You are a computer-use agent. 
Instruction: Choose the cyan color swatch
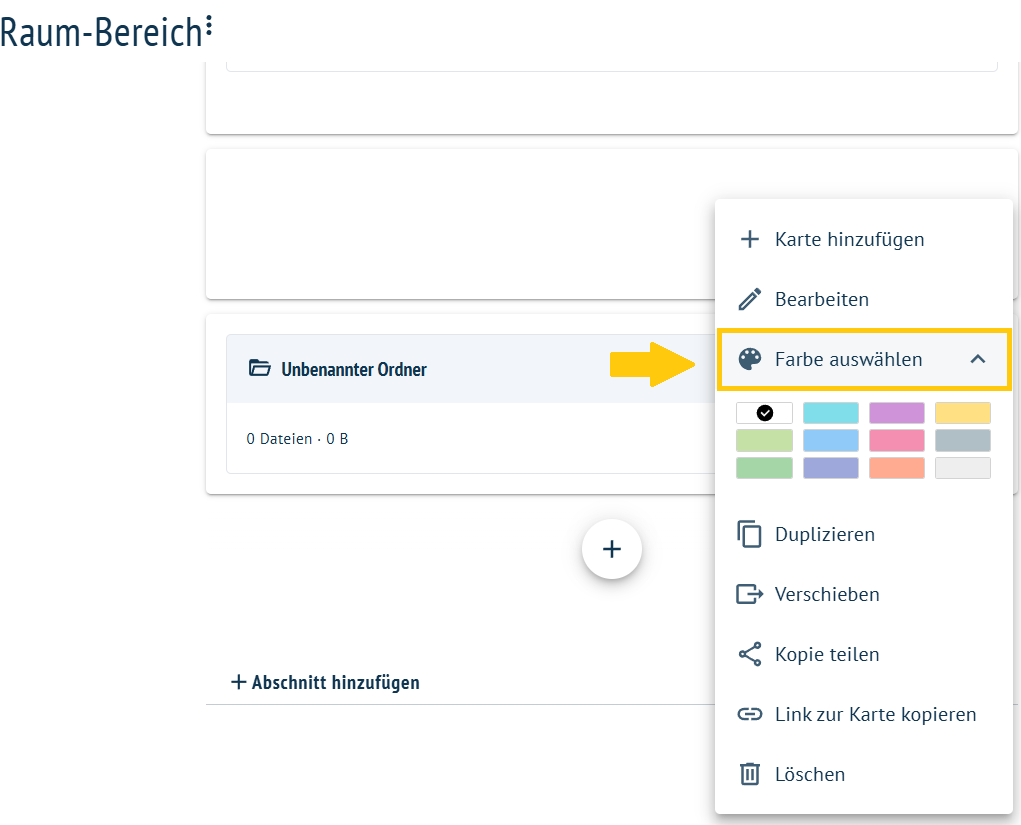click(831, 413)
